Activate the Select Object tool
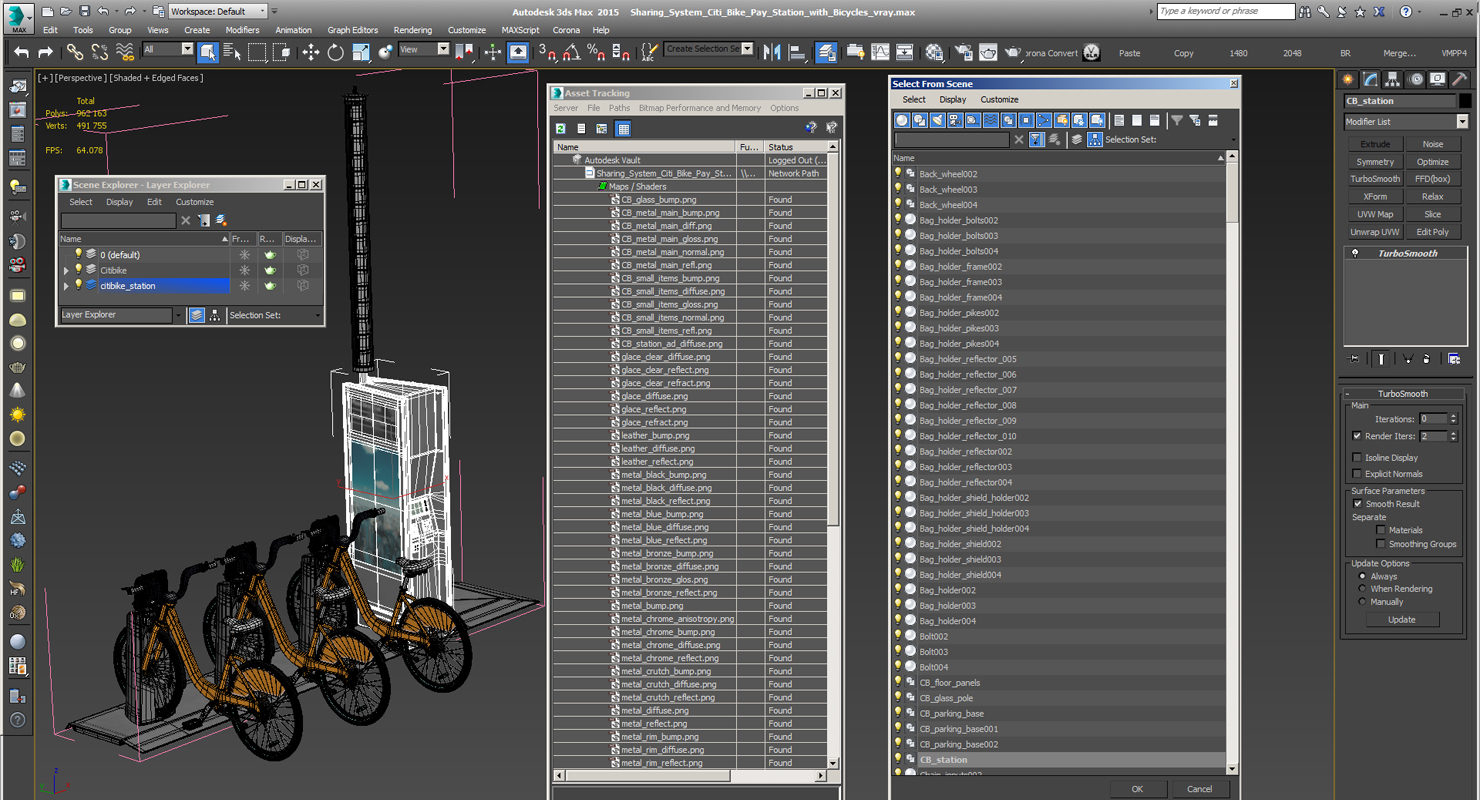1480x800 pixels. pos(207,52)
